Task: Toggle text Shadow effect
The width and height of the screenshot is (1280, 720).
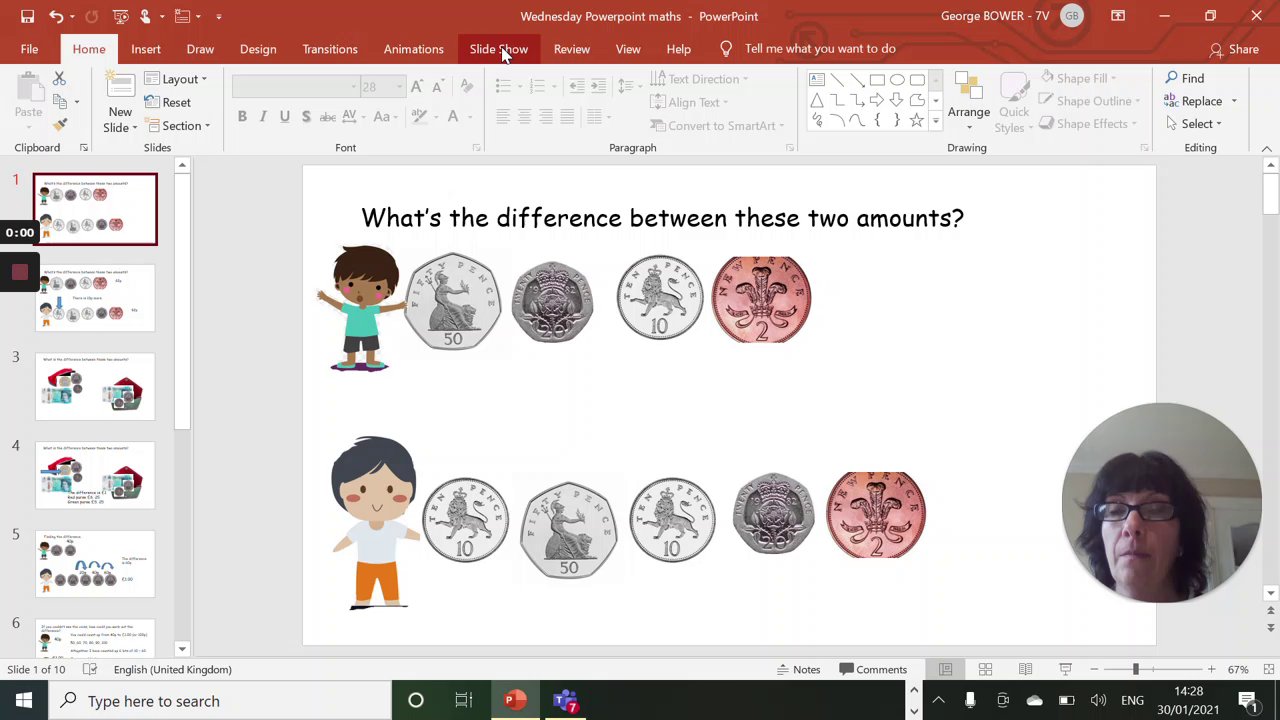Action: click(x=305, y=116)
